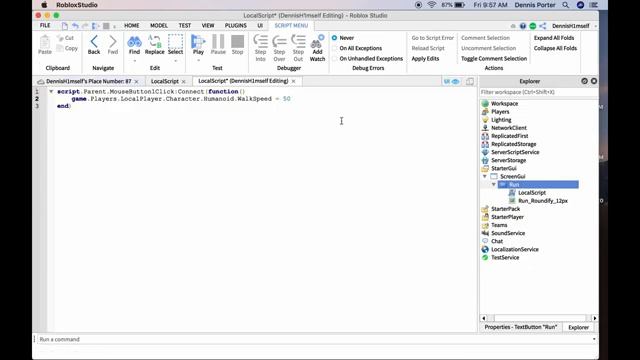Open the Select dropdown arrow
The image size is (640, 360).
[176, 61]
